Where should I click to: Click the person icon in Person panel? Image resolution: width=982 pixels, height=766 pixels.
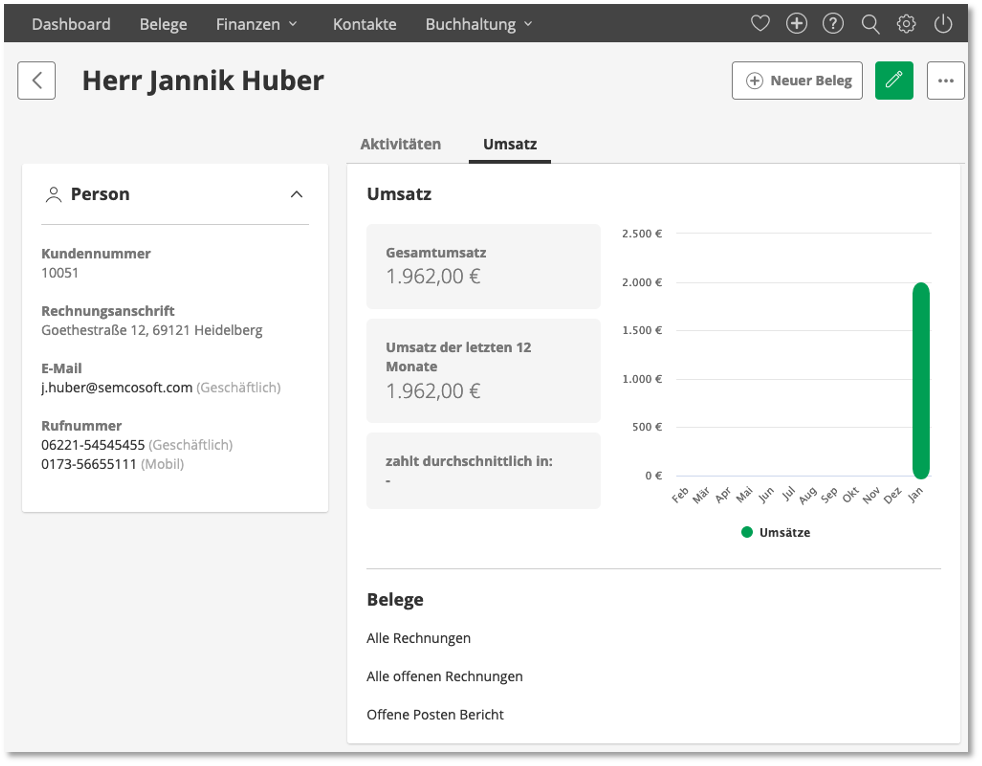54,195
